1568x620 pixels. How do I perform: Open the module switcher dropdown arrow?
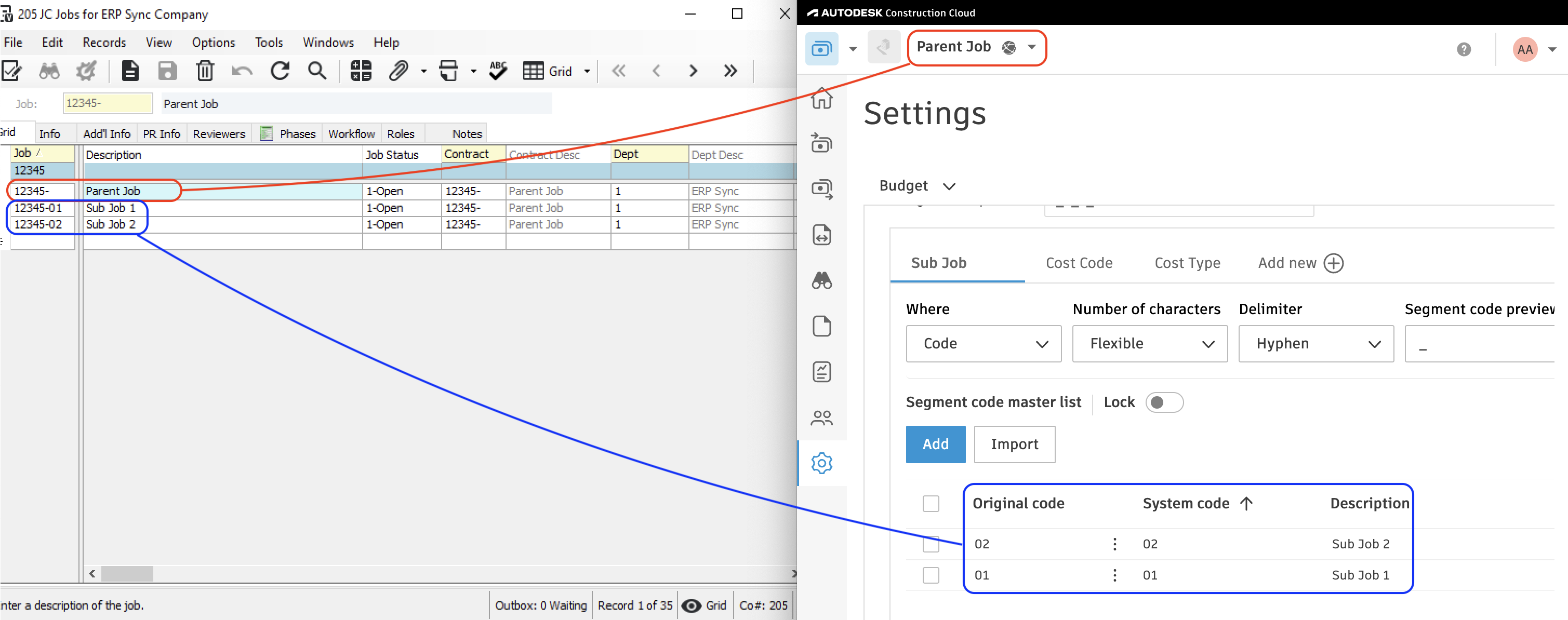[853, 49]
